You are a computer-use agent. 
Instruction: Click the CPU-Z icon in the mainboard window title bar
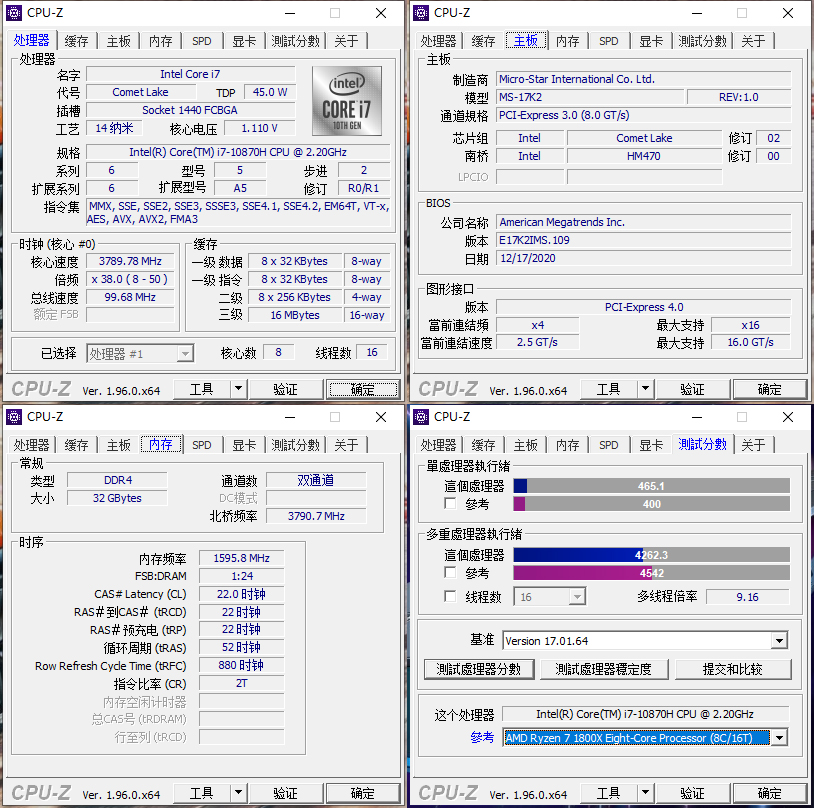(419, 13)
